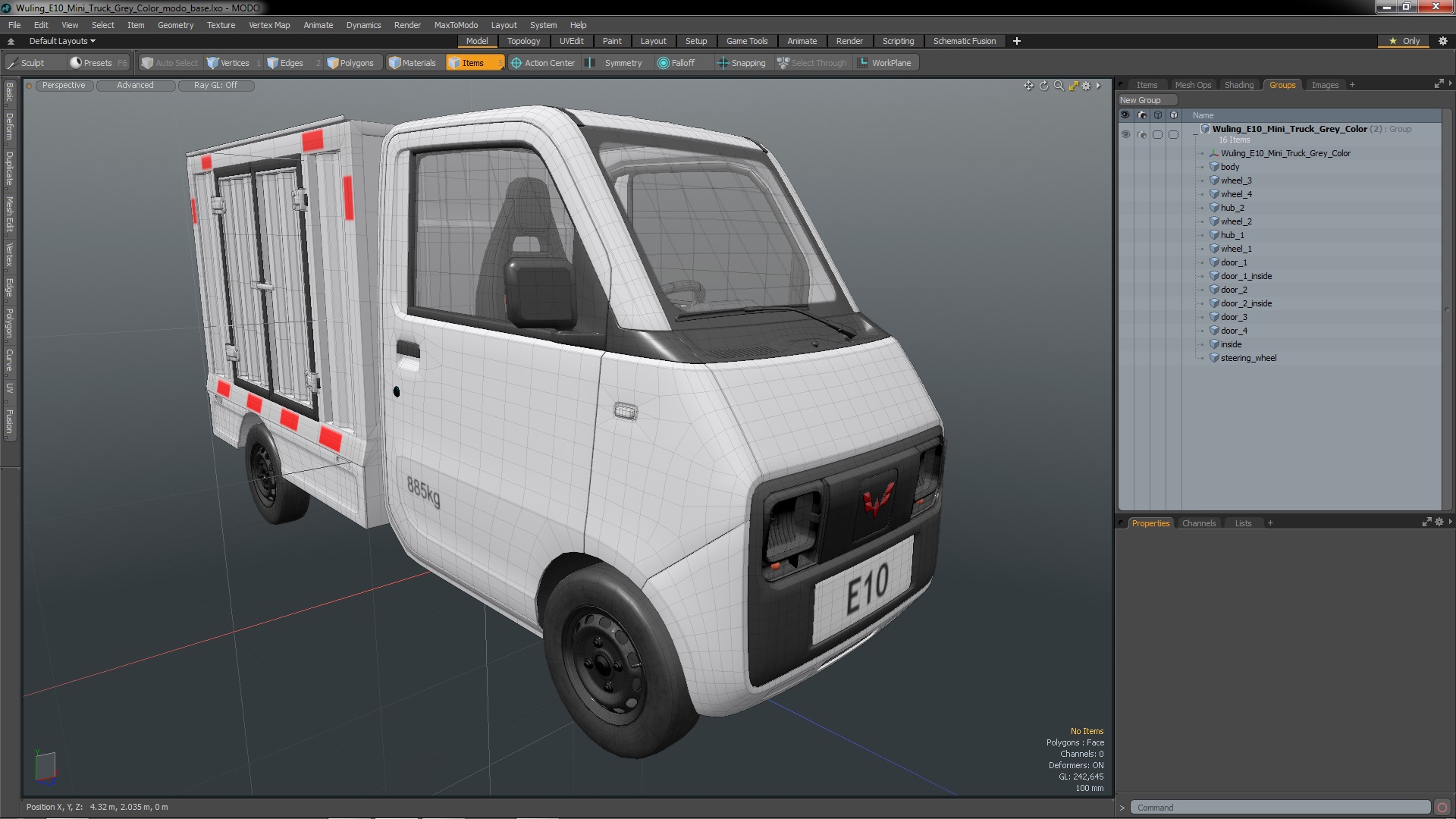Click the viewport maximize arrows icon

tap(1073, 86)
